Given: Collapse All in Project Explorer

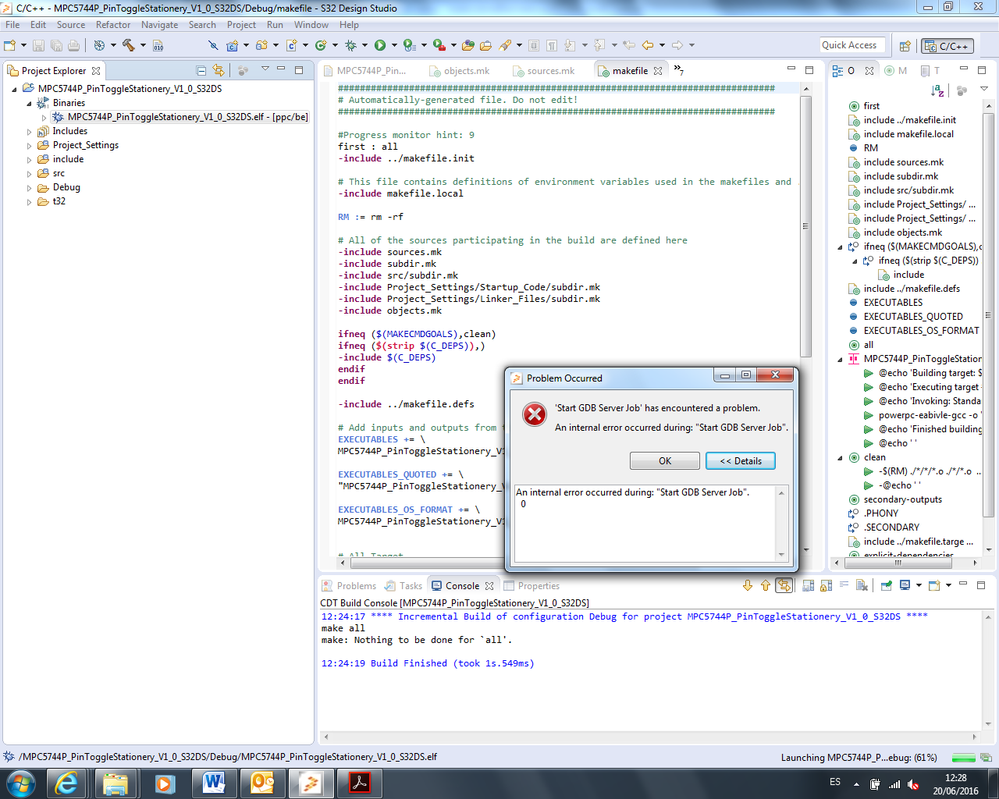Looking at the screenshot, I should point(201,70).
